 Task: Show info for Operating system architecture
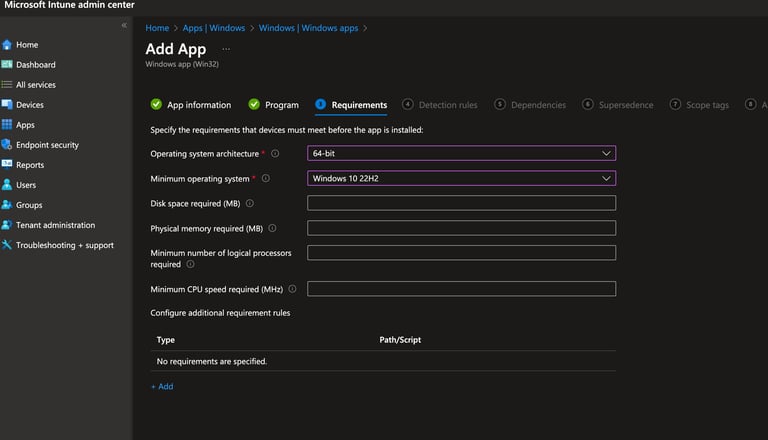click(275, 153)
